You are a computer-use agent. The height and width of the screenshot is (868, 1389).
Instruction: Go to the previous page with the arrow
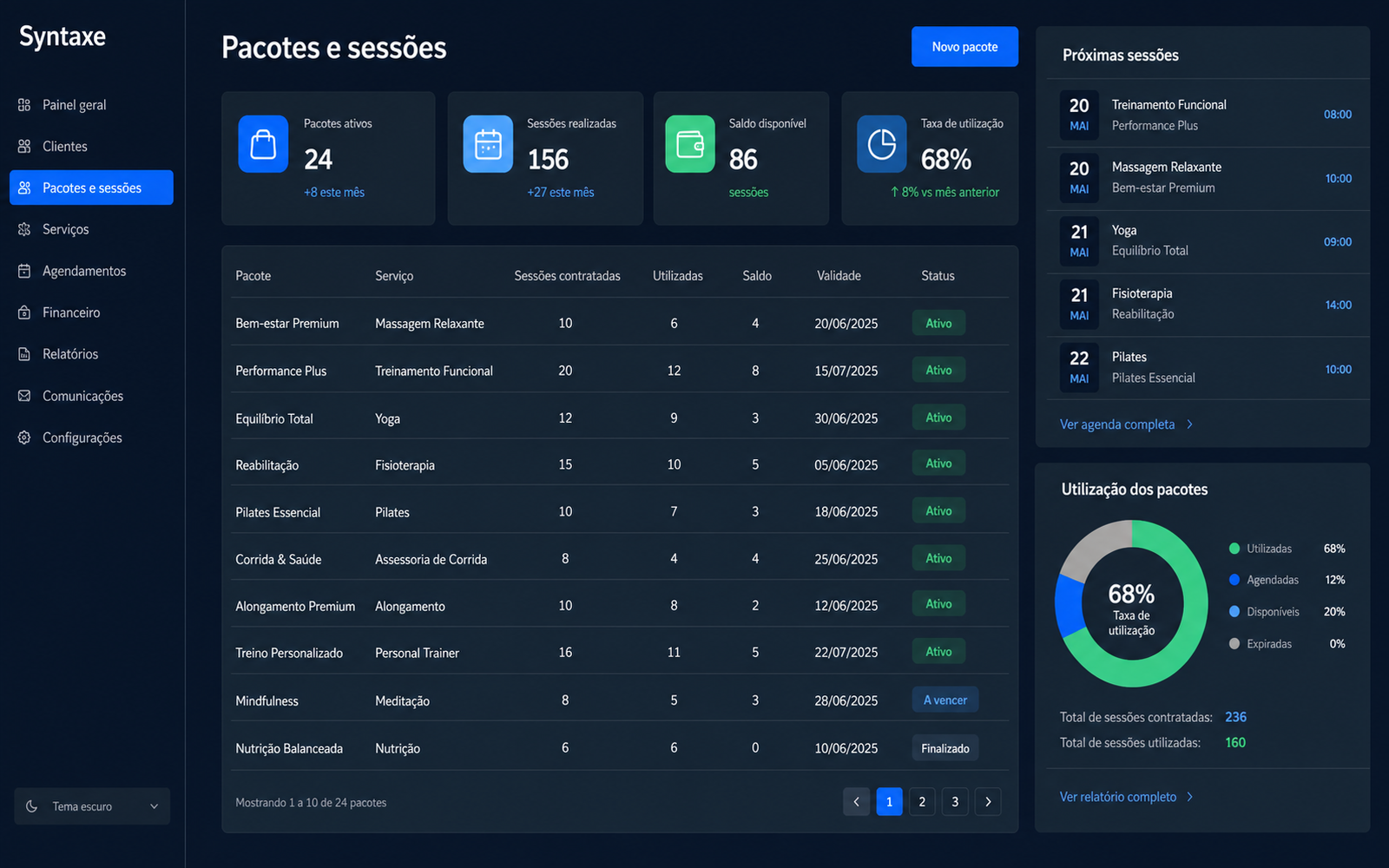click(x=856, y=802)
